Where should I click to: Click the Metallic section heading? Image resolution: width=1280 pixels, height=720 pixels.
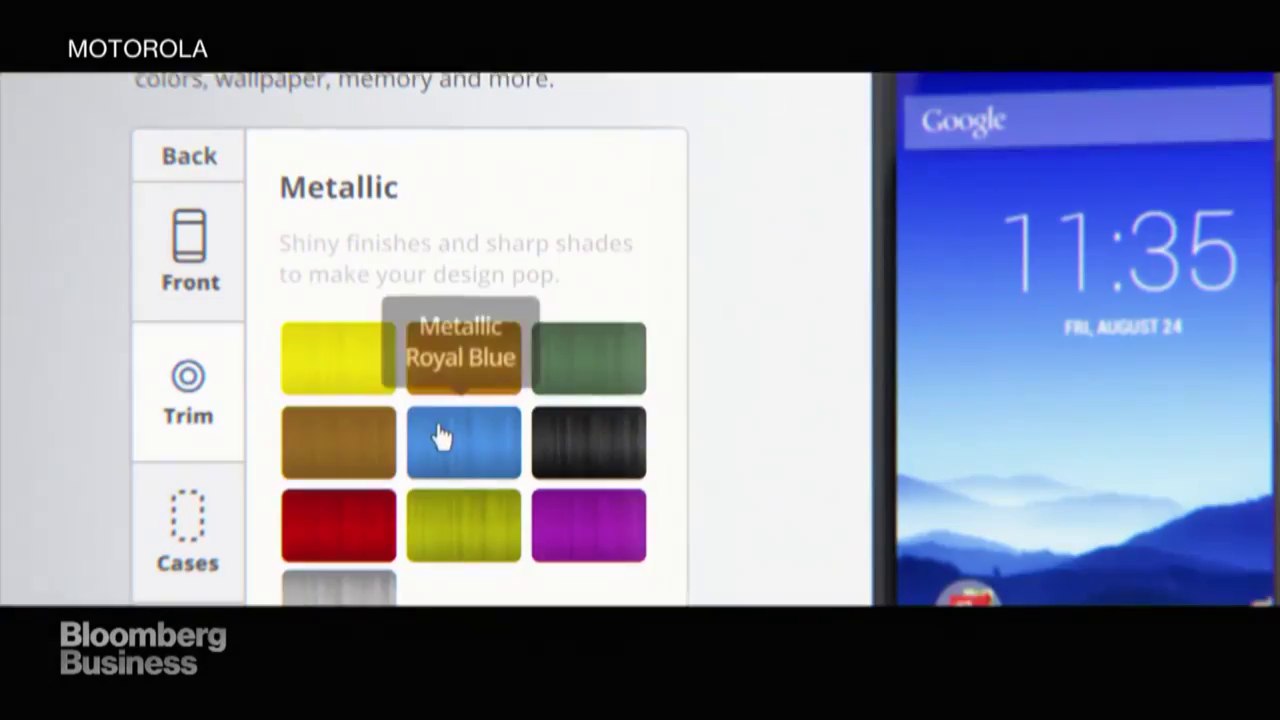point(338,188)
